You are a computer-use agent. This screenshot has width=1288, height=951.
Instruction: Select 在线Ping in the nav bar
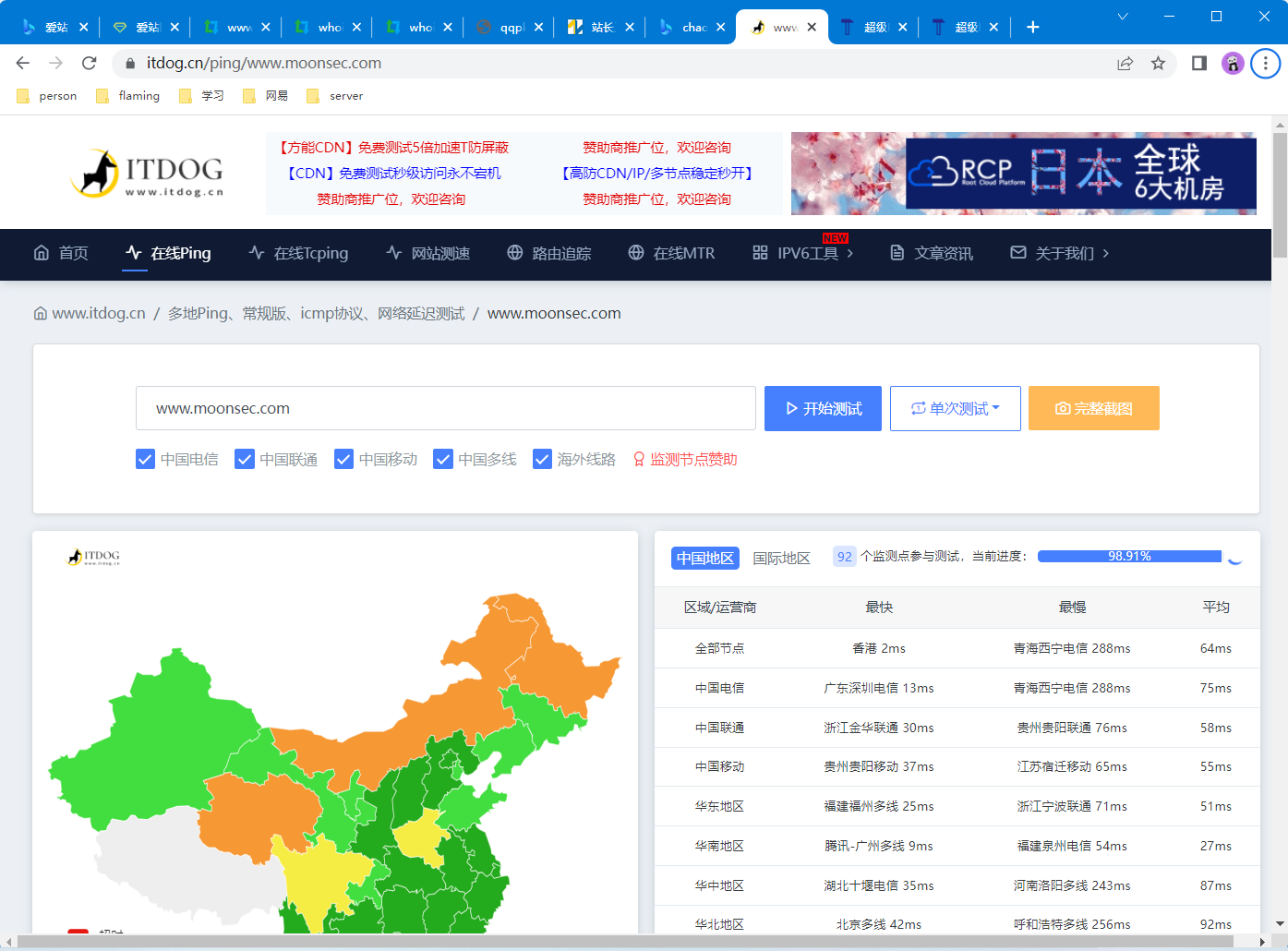coord(168,253)
